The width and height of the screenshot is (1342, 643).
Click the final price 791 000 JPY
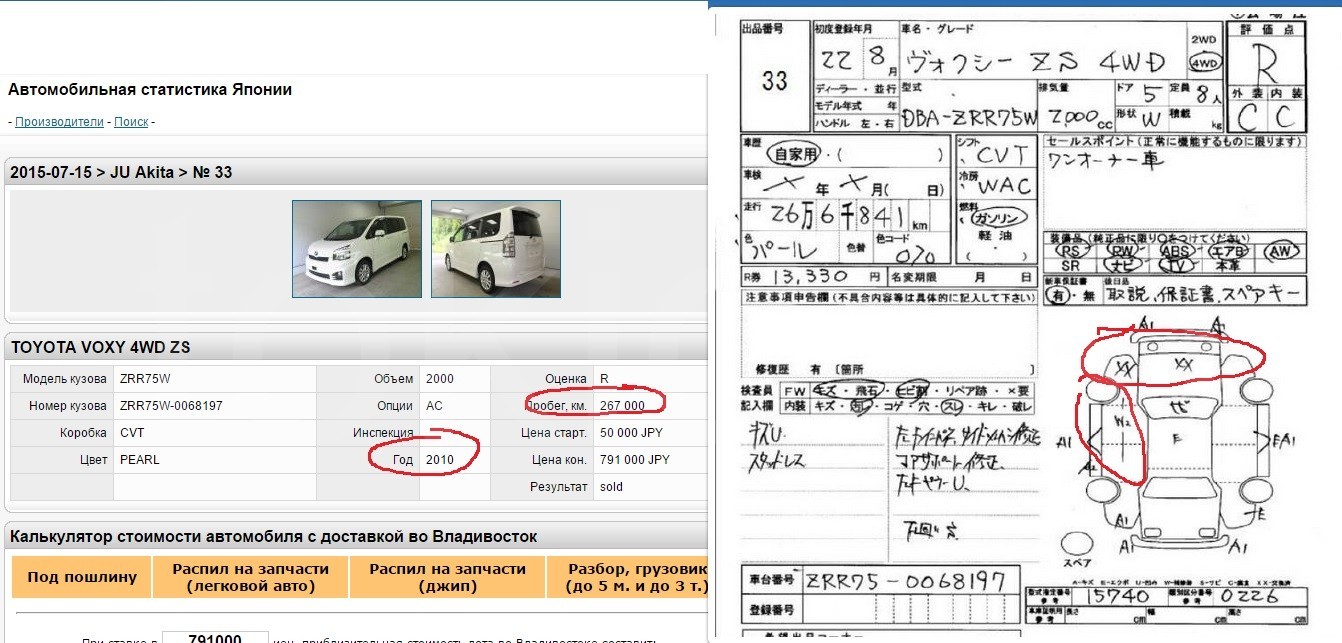point(635,460)
